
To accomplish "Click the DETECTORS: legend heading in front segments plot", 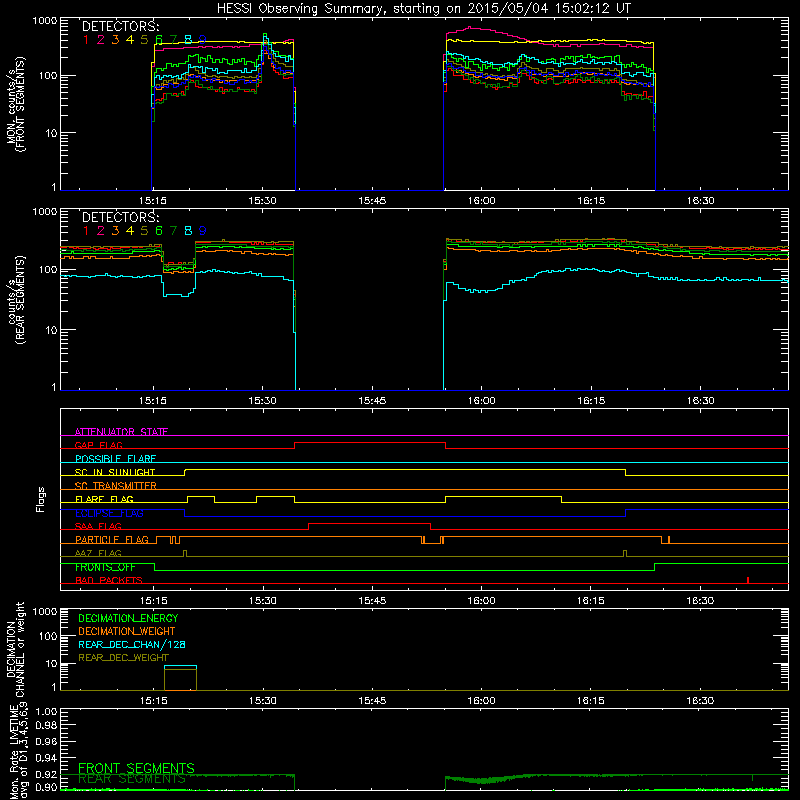I will 121,26.
